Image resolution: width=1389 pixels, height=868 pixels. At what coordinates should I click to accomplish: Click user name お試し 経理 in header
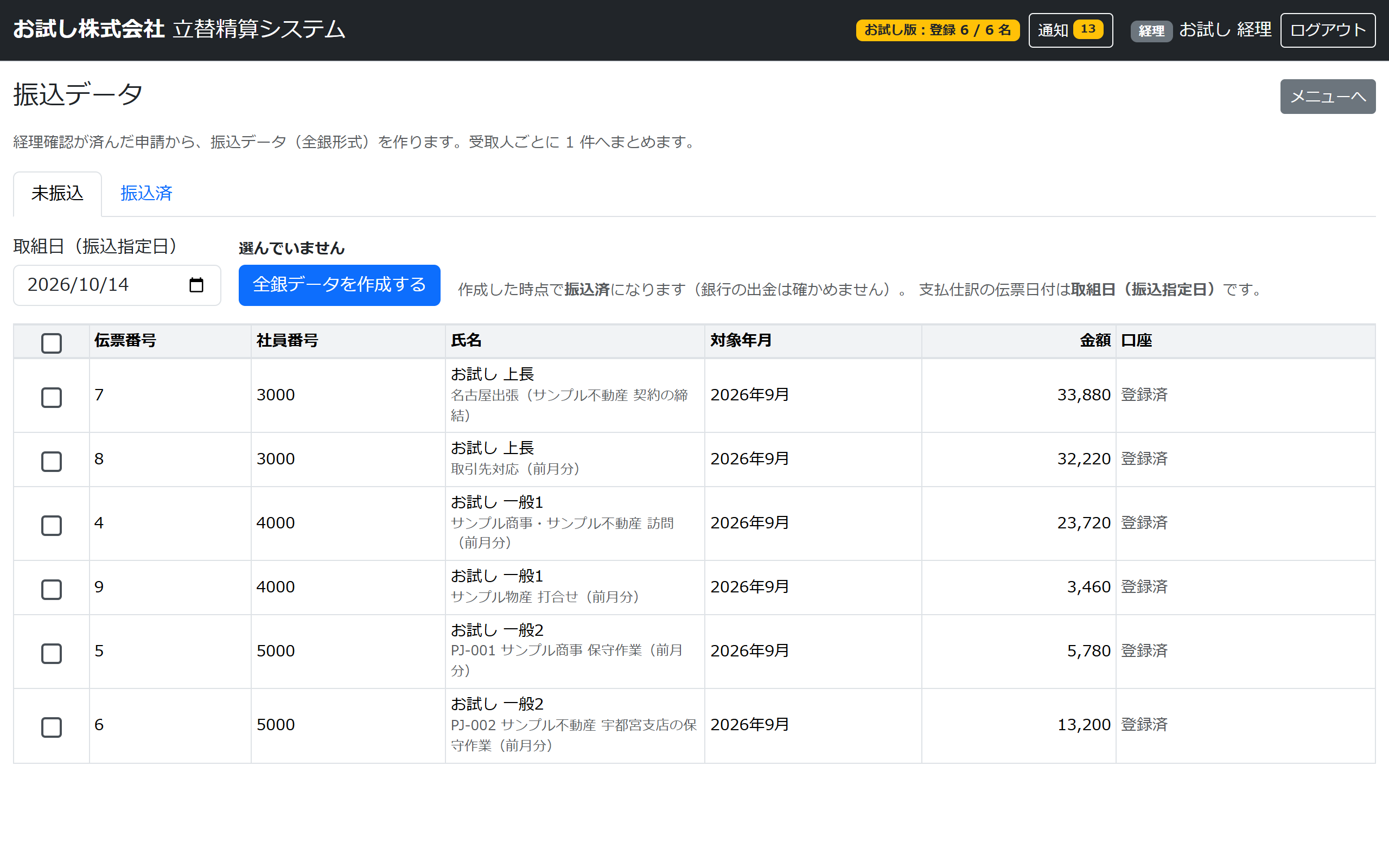1226,29
